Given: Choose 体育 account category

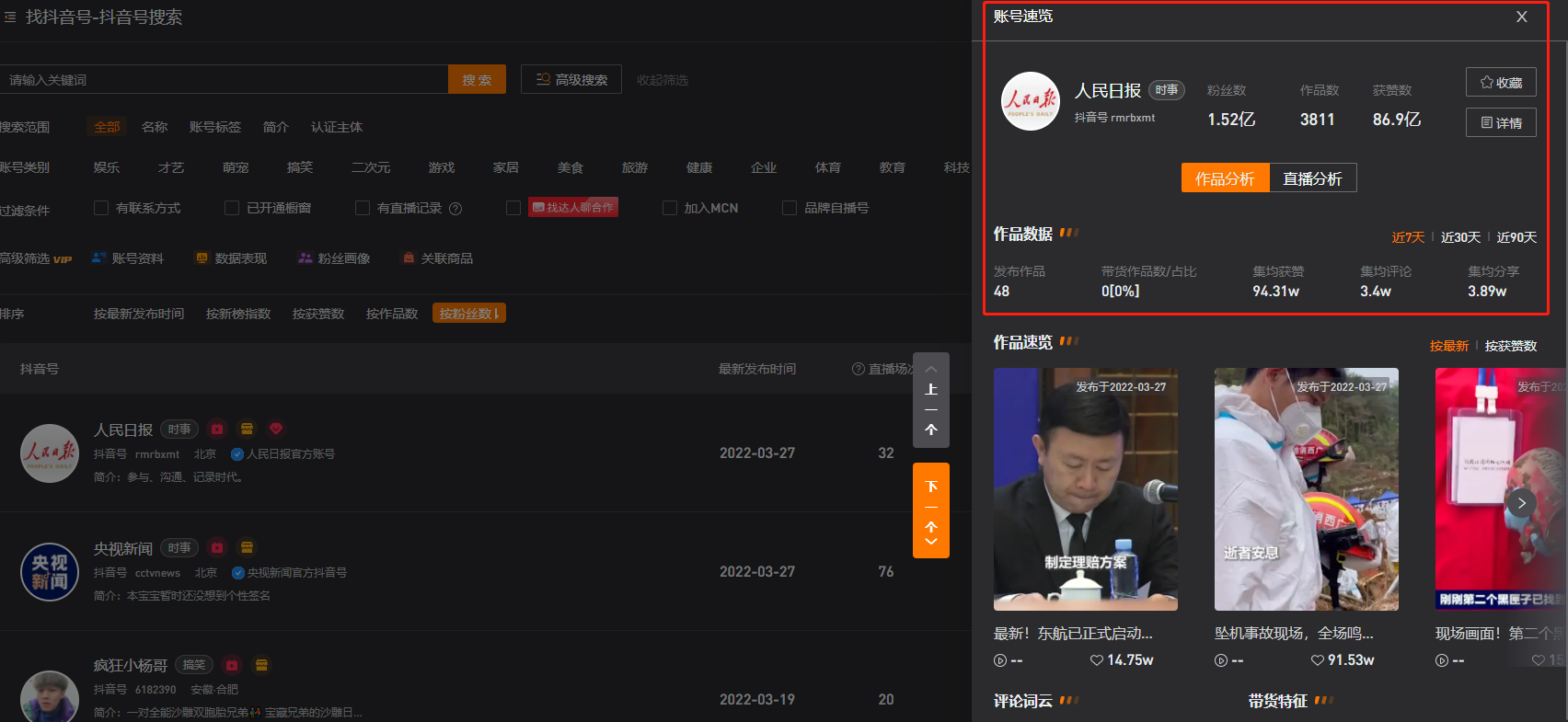Looking at the screenshot, I should click(x=828, y=167).
